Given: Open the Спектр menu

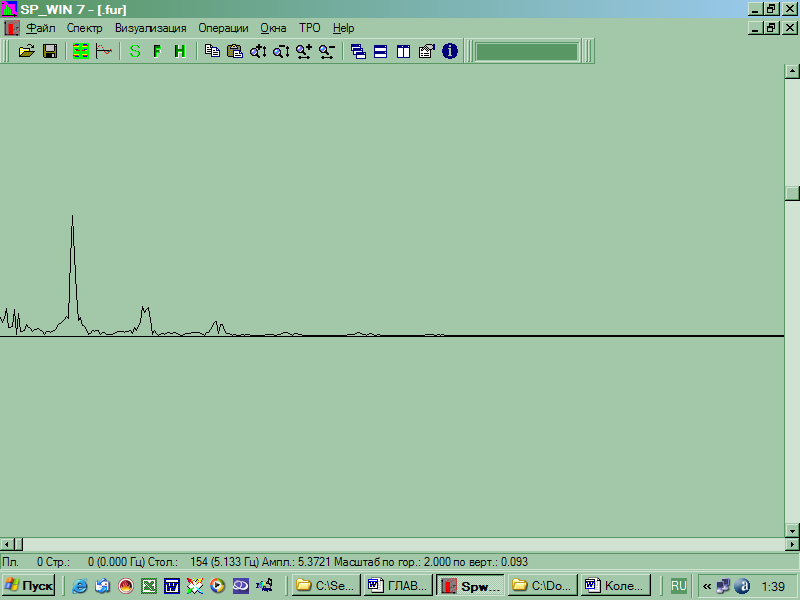Looking at the screenshot, I should 85,28.
